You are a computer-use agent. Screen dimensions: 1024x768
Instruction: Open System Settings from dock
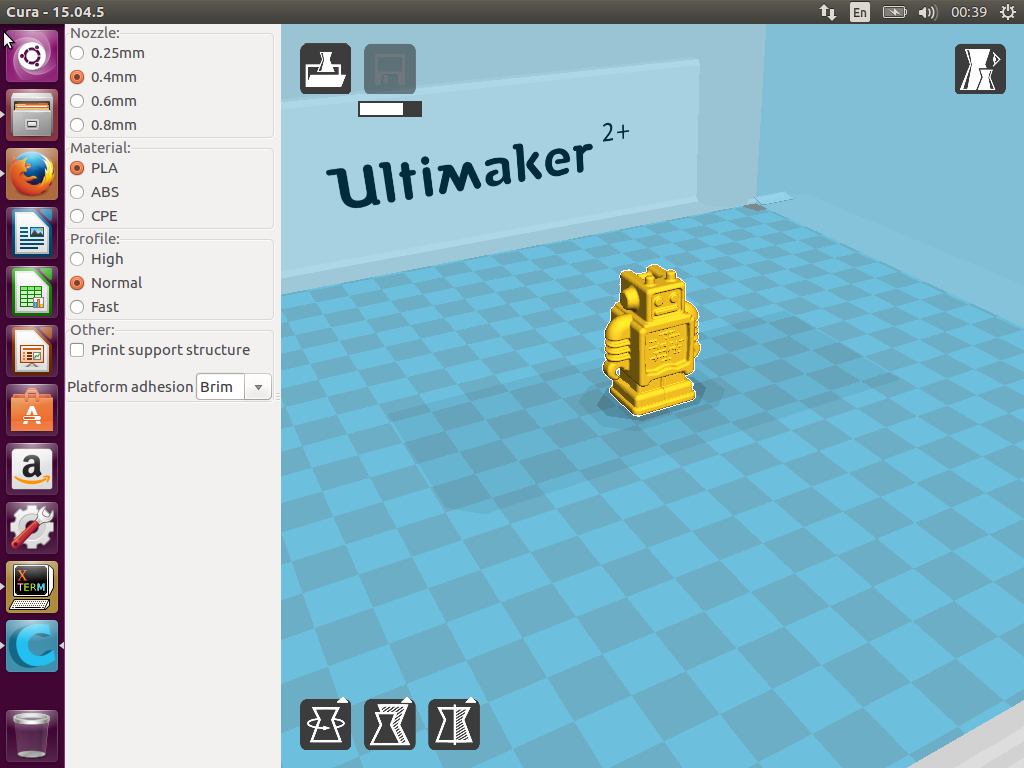click(x=32, y=528)
